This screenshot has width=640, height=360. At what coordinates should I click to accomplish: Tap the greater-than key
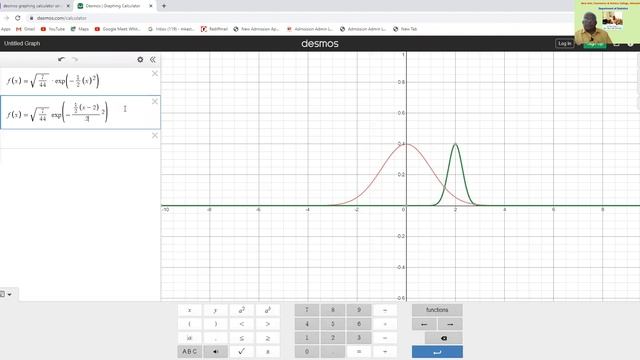point(268,324)
